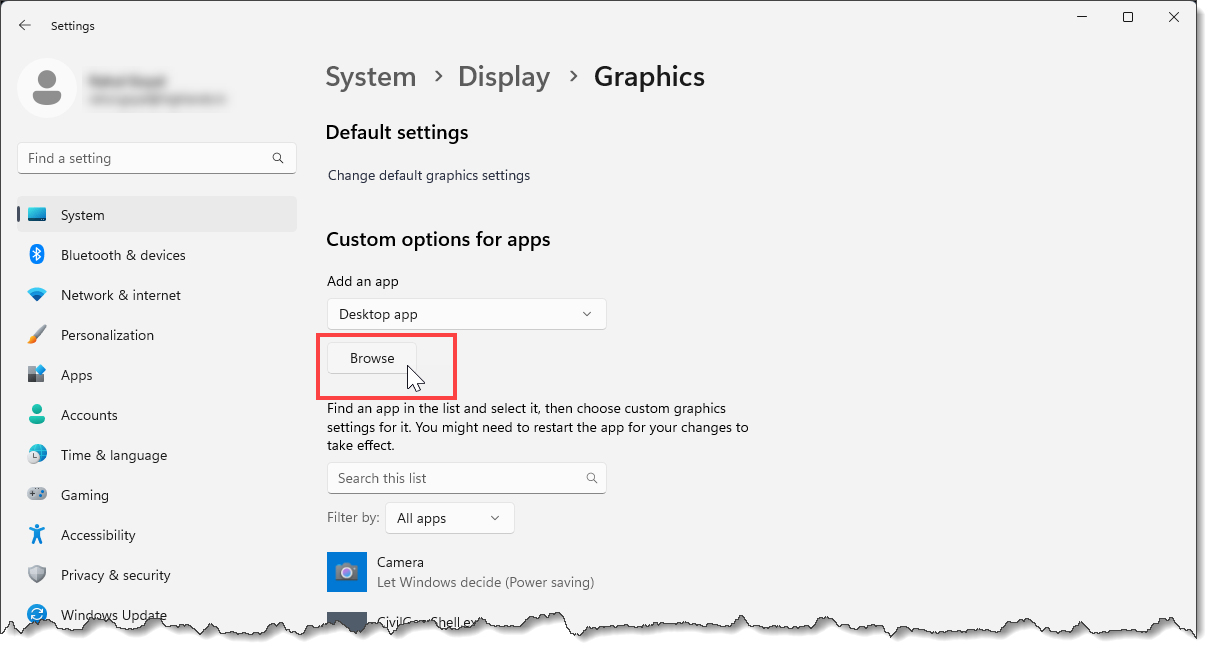Open Bluetooth & devices settings

click(120, 254)
